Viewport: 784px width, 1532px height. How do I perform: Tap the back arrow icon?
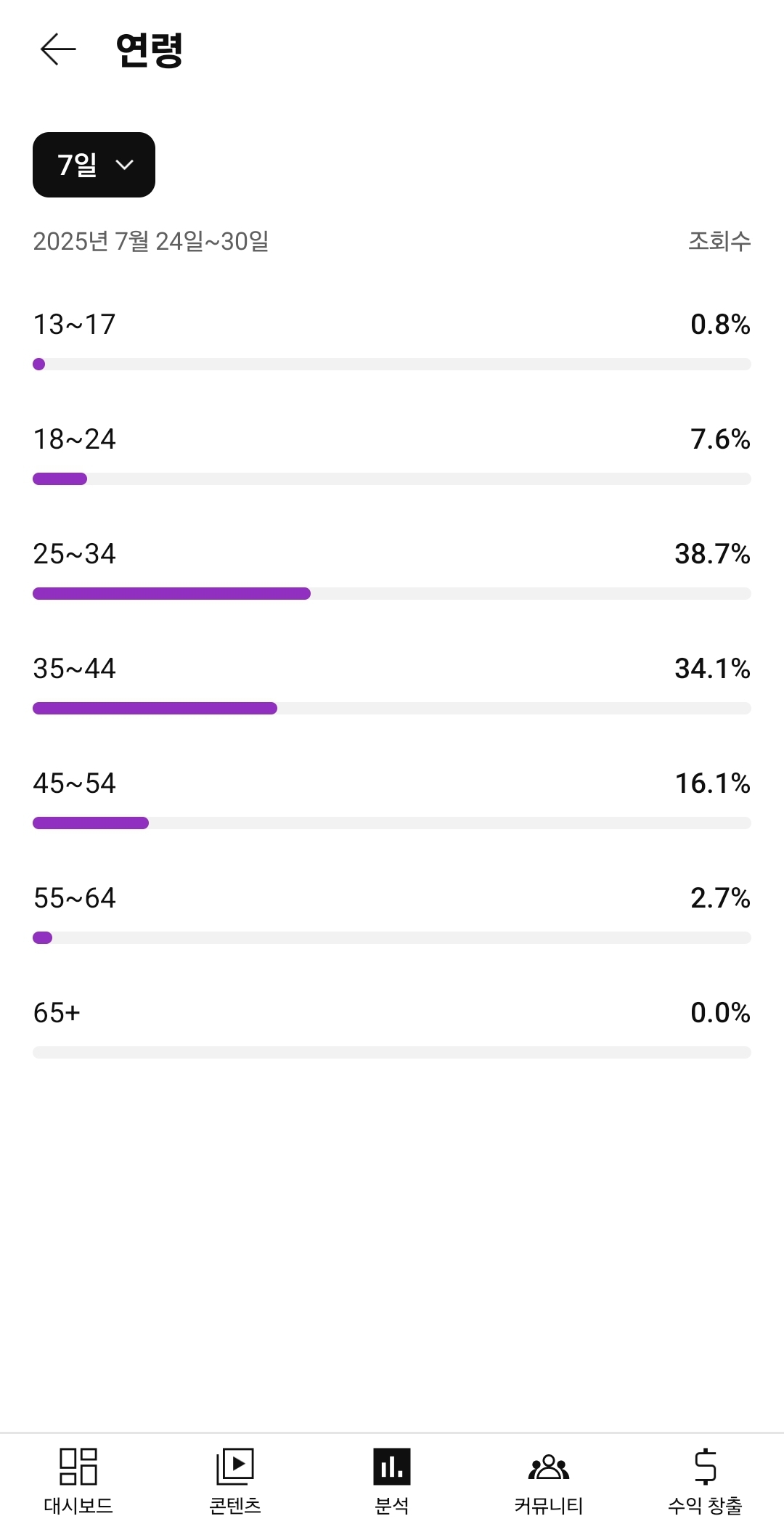pyautogui.click(x=58, y=49)
